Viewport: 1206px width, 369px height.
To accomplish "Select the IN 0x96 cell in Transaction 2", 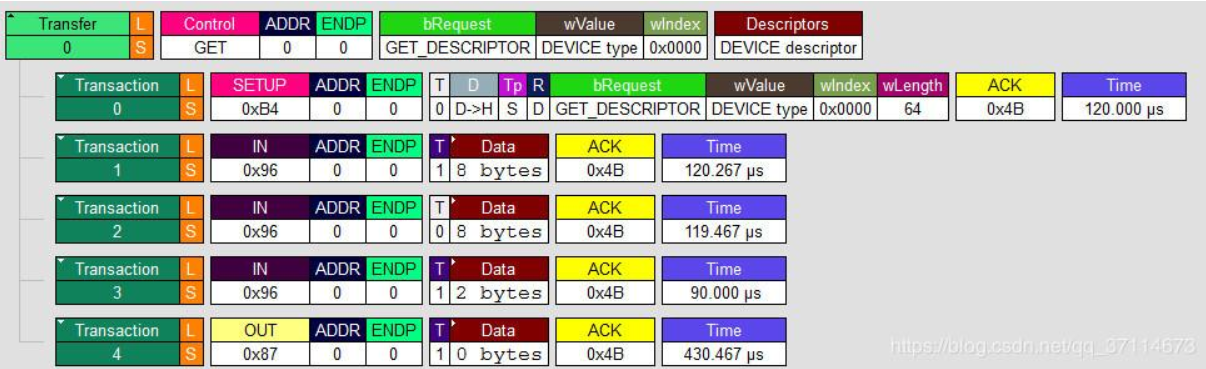I will [259, 220].
